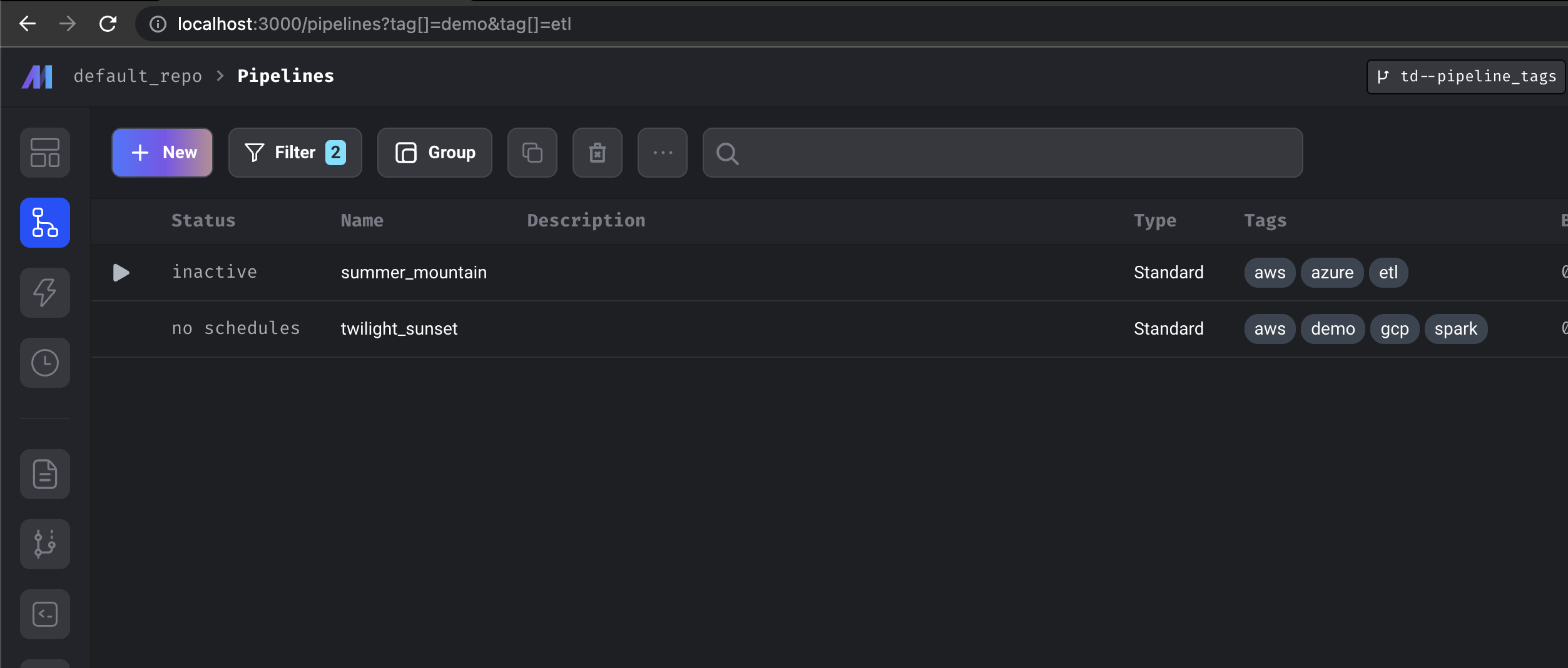Screen dimensions: 1568x668
Task: Click the demo tag chip
Action: coord(1333,329)
